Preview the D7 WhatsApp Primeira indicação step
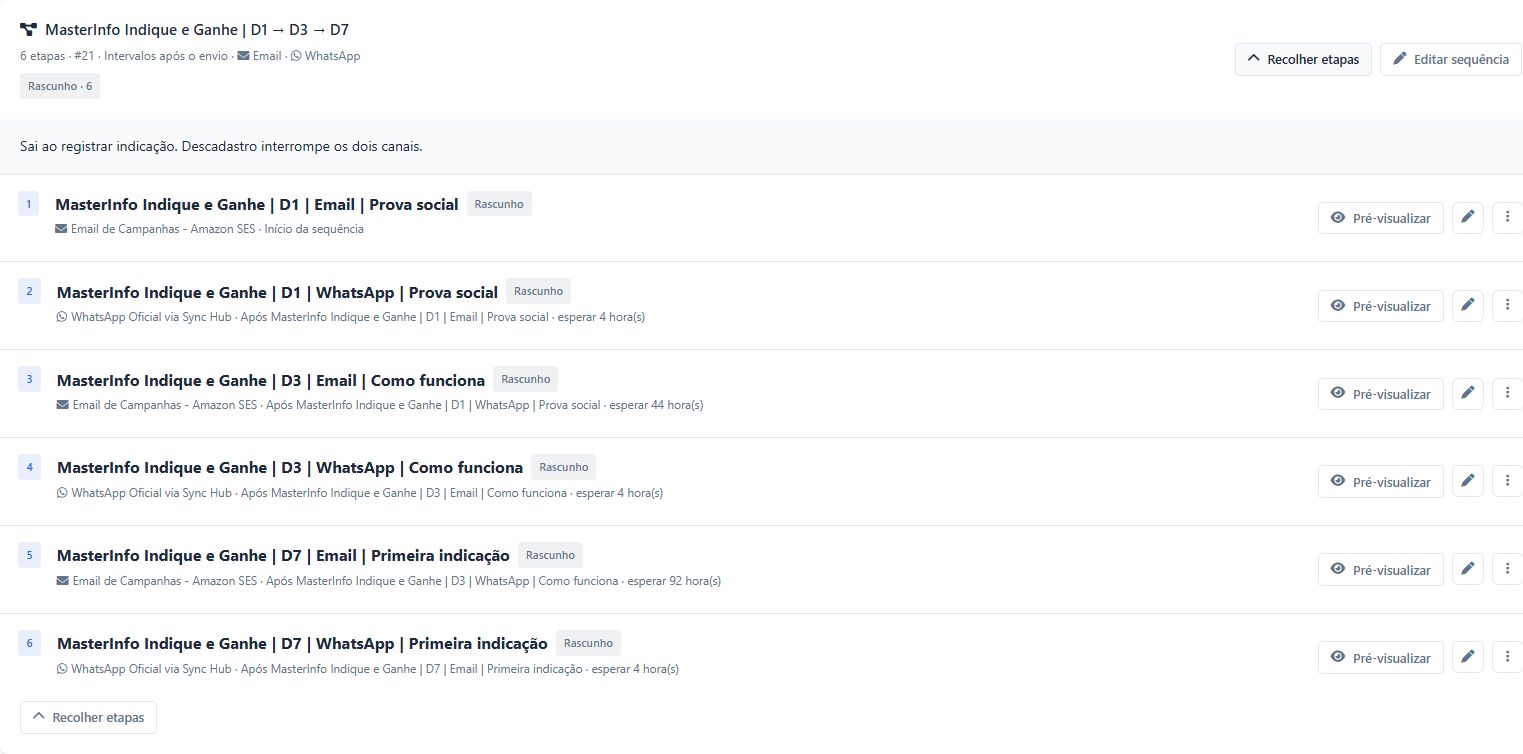 [1380, 658]
